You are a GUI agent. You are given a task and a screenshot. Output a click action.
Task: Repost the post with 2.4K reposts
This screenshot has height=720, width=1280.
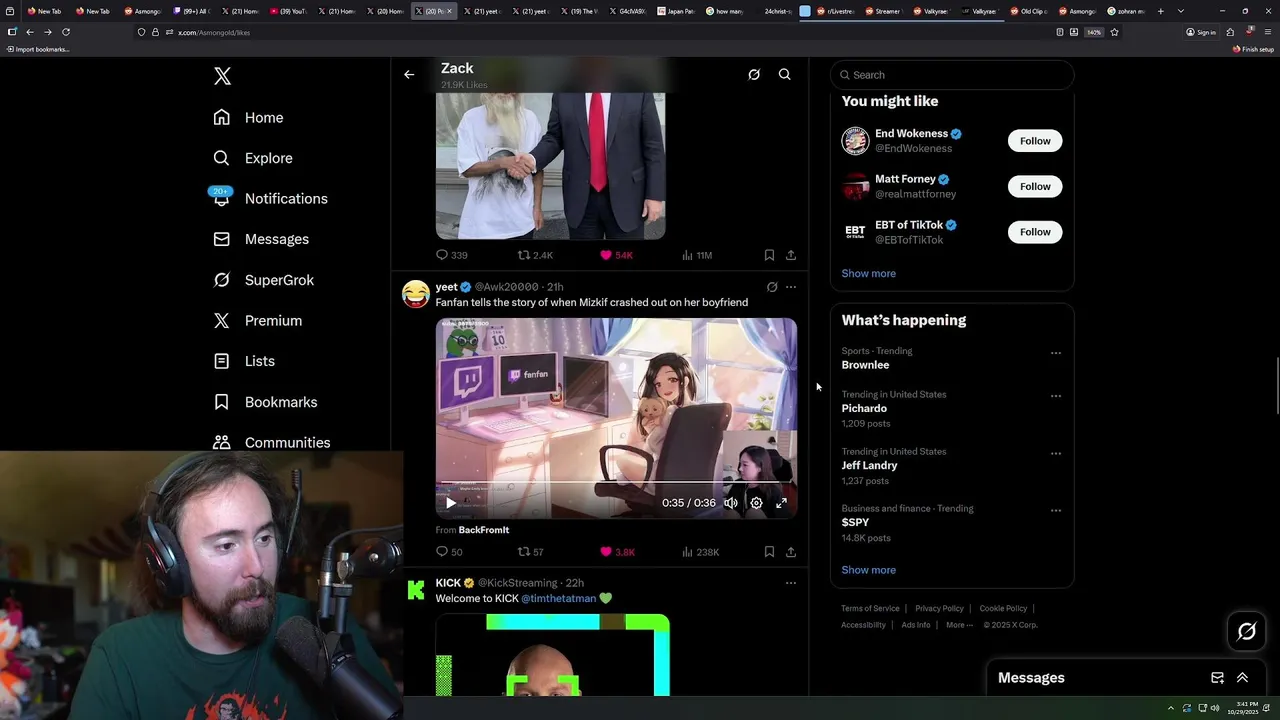pos(535,255)
